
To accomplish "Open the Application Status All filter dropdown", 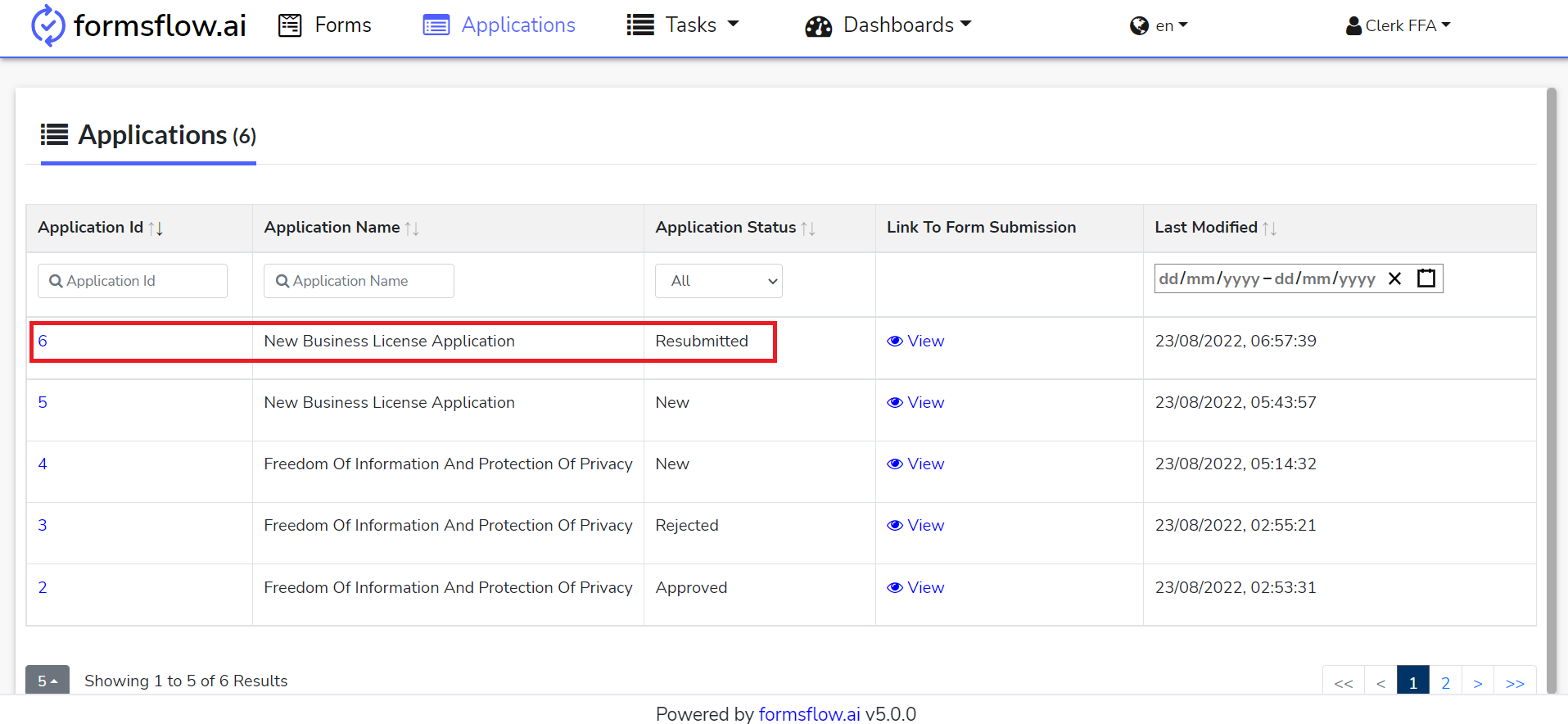I will pos(719,281).
